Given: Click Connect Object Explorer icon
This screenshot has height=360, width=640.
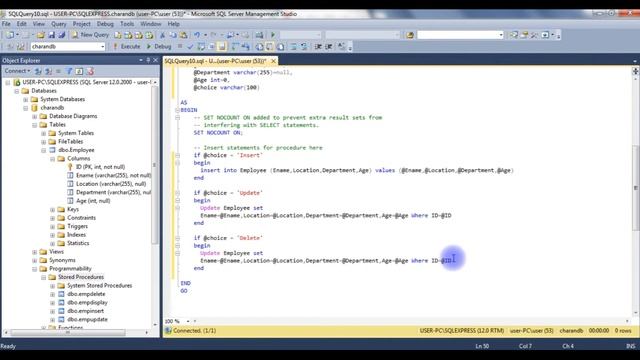Looking at the screenshot, I should coord(38,71).
